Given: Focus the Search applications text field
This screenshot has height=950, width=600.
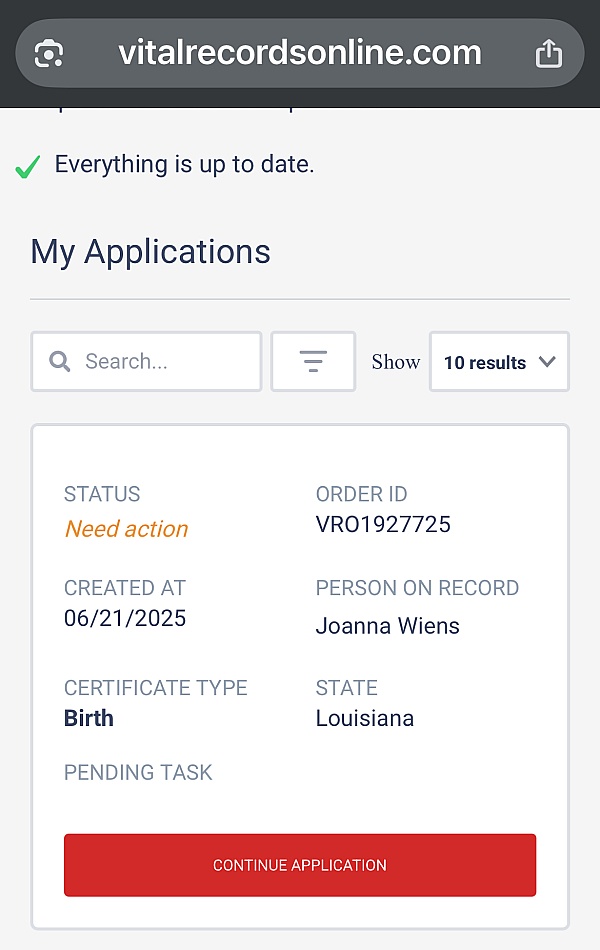Looking at the screenshot, I should (x=160, y=361).
